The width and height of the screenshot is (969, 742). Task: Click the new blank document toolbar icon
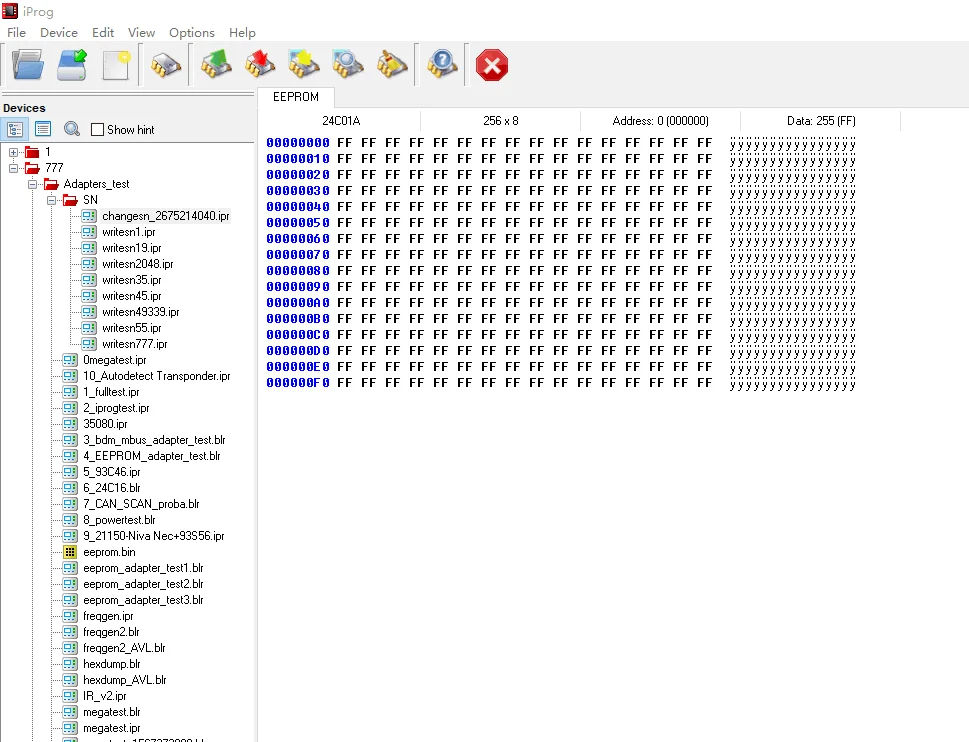tap(116, 65)
